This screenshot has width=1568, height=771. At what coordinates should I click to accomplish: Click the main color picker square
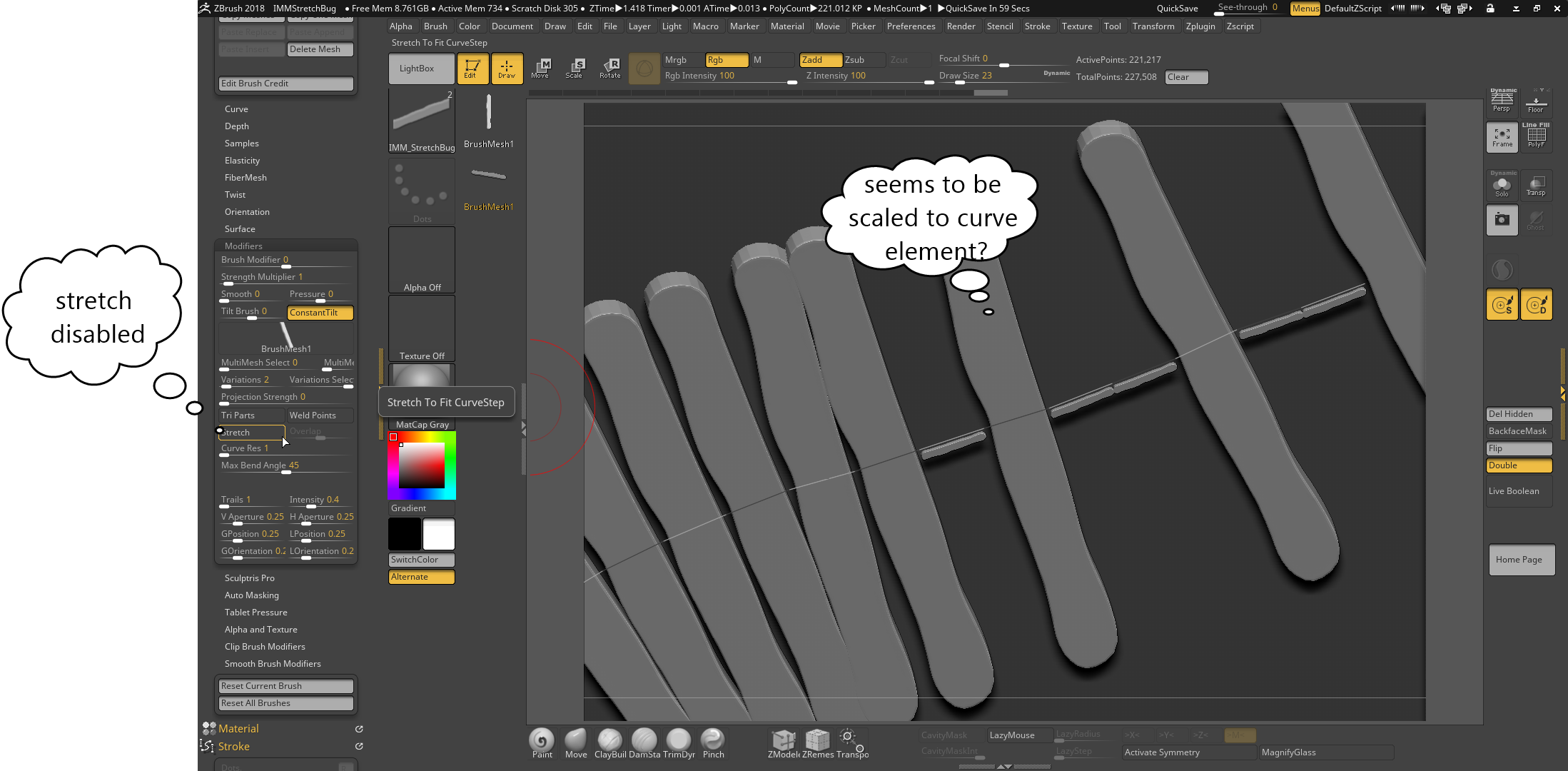coord(422,465)
